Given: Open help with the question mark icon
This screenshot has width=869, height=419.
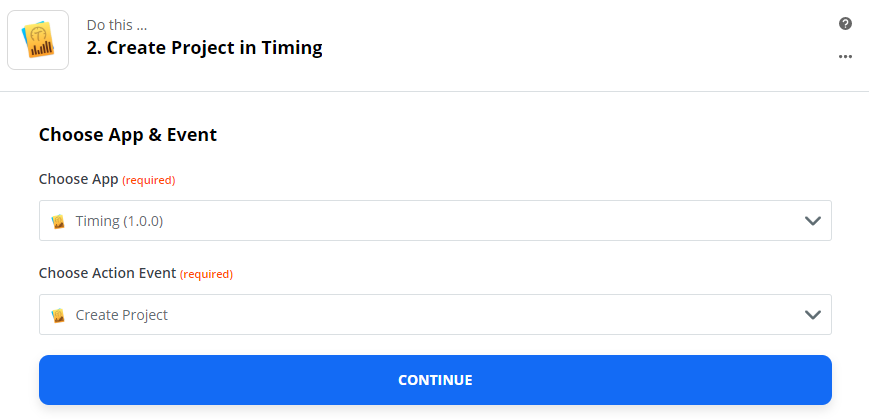Looking at the screenshot, I should 845,24.
